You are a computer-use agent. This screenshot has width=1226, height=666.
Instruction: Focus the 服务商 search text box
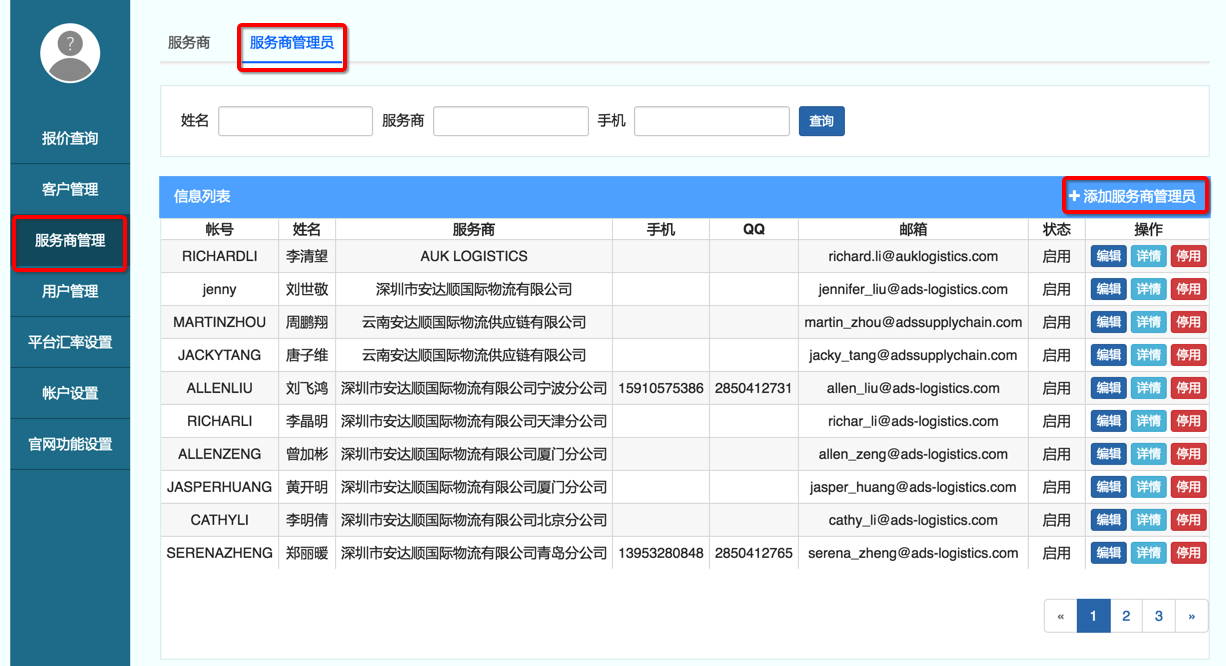point(510,121)
